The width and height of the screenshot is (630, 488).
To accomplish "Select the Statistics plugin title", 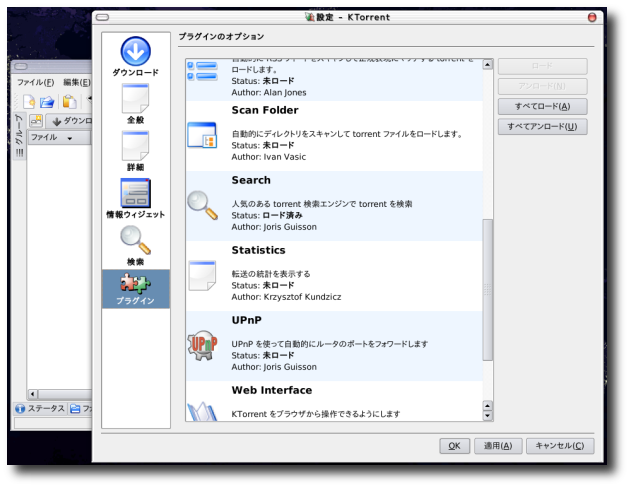I will pos(258,250).
